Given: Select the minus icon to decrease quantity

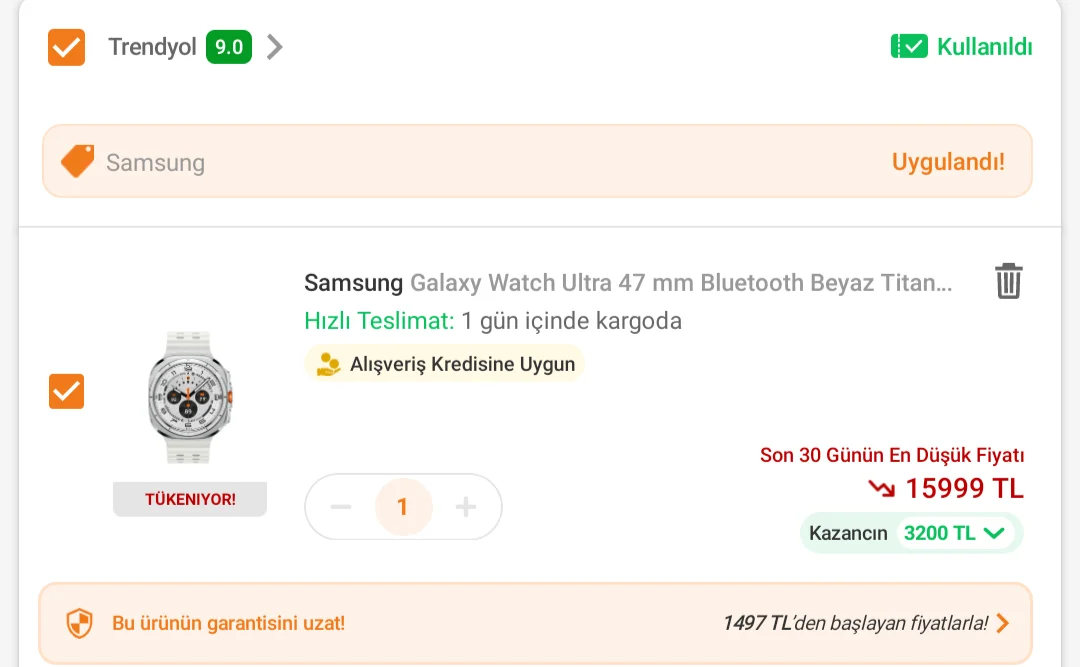Looking at the screenshot, I should pyautogui.click(x=340, y=507).
